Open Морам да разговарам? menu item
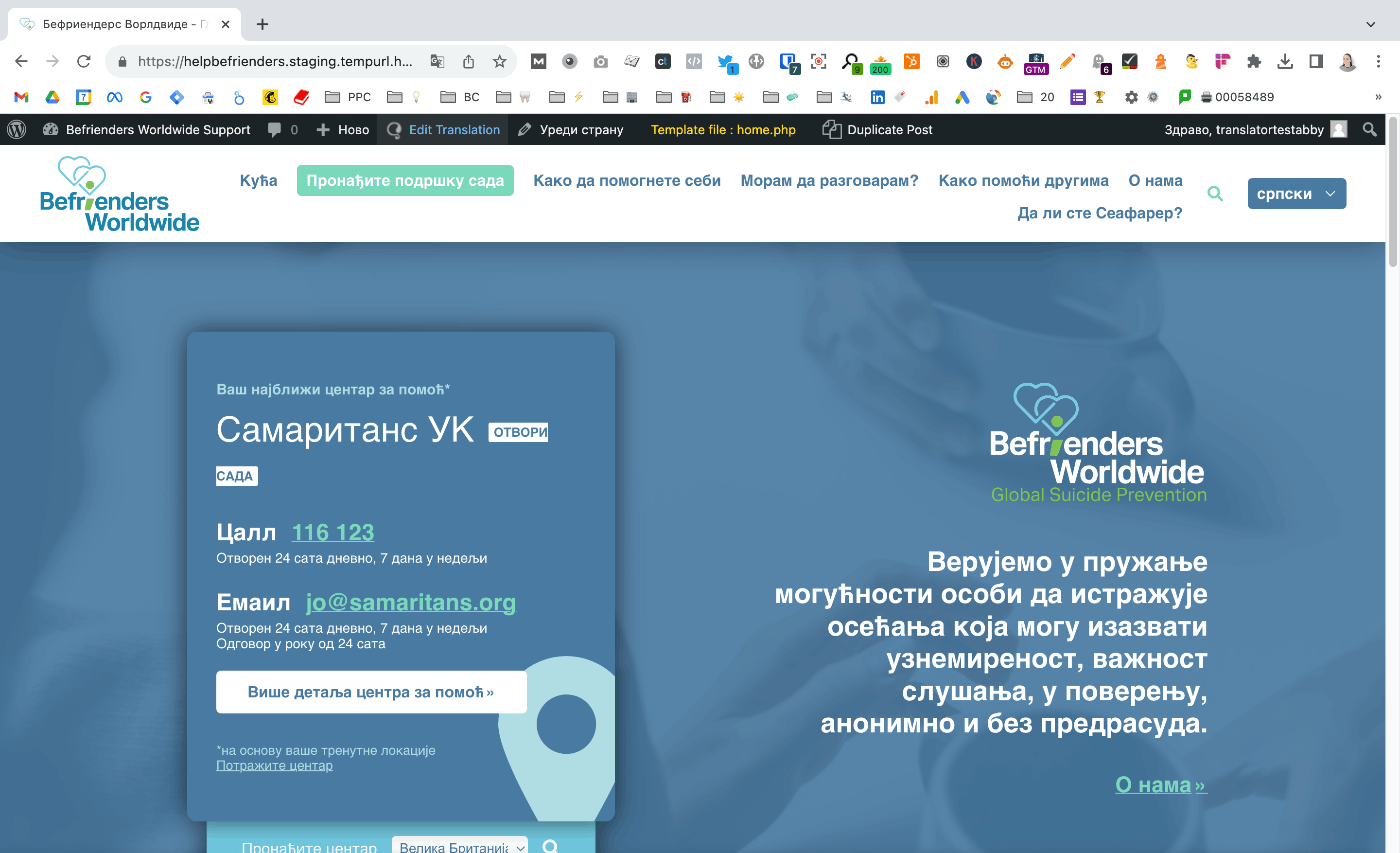The image size is (1400, 853). [829, 181]
